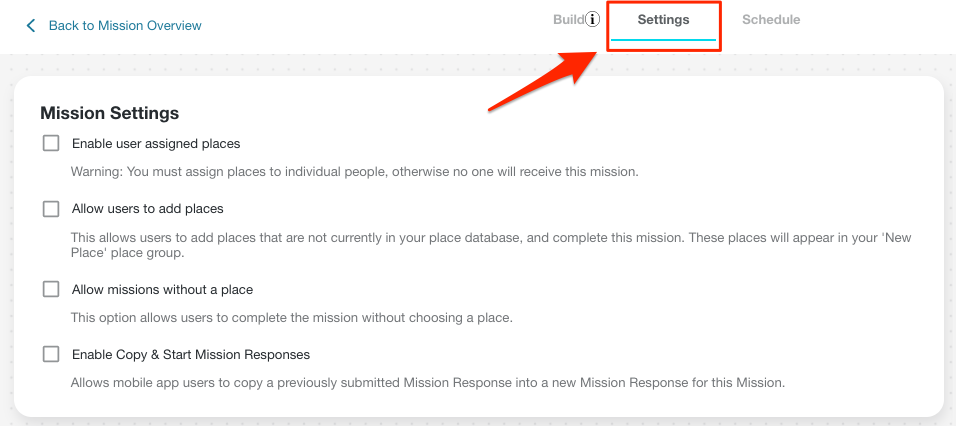Switch to the Build tab

[568, 20]
